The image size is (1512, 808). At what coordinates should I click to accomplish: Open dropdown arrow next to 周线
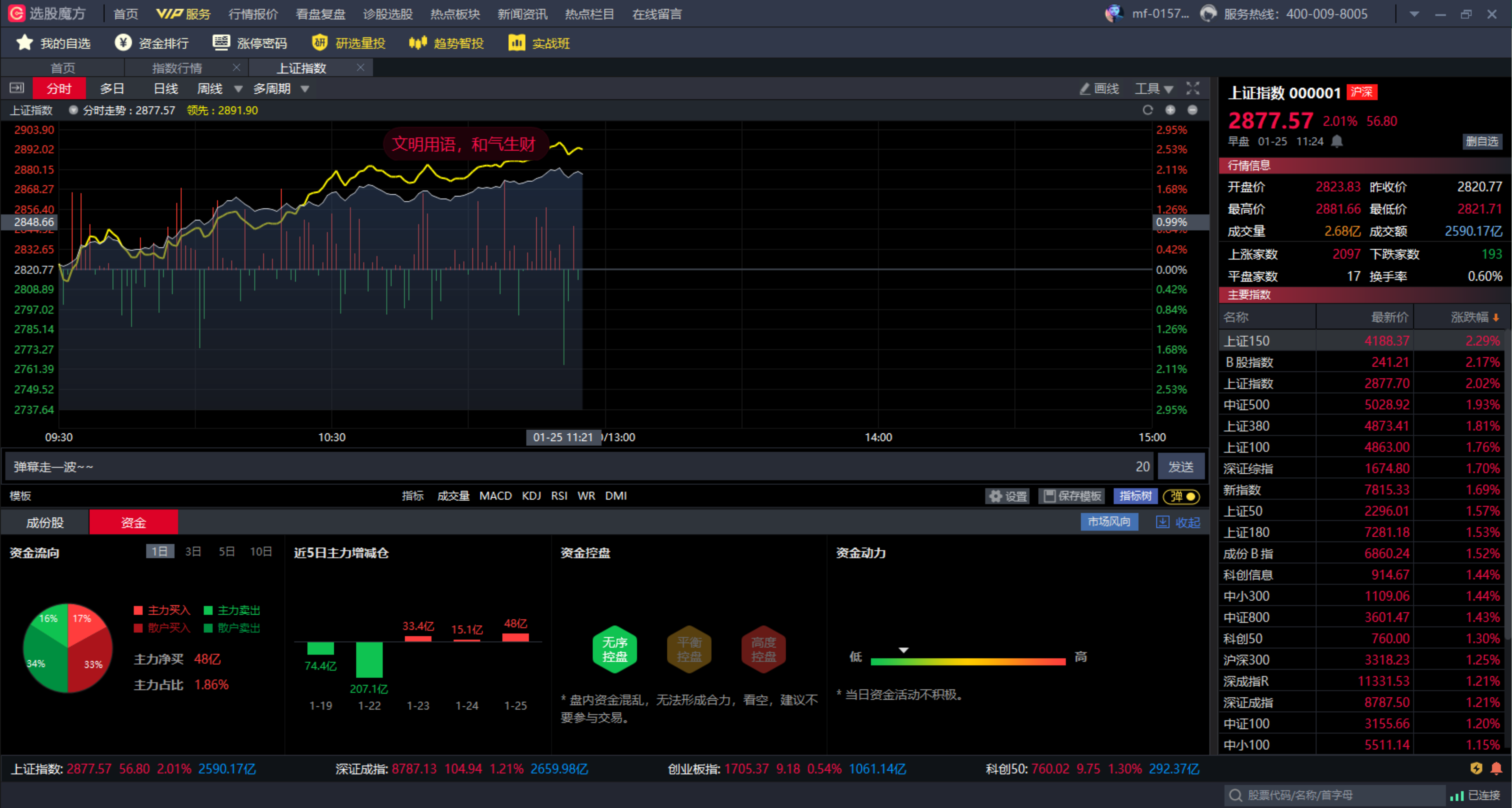238,89
